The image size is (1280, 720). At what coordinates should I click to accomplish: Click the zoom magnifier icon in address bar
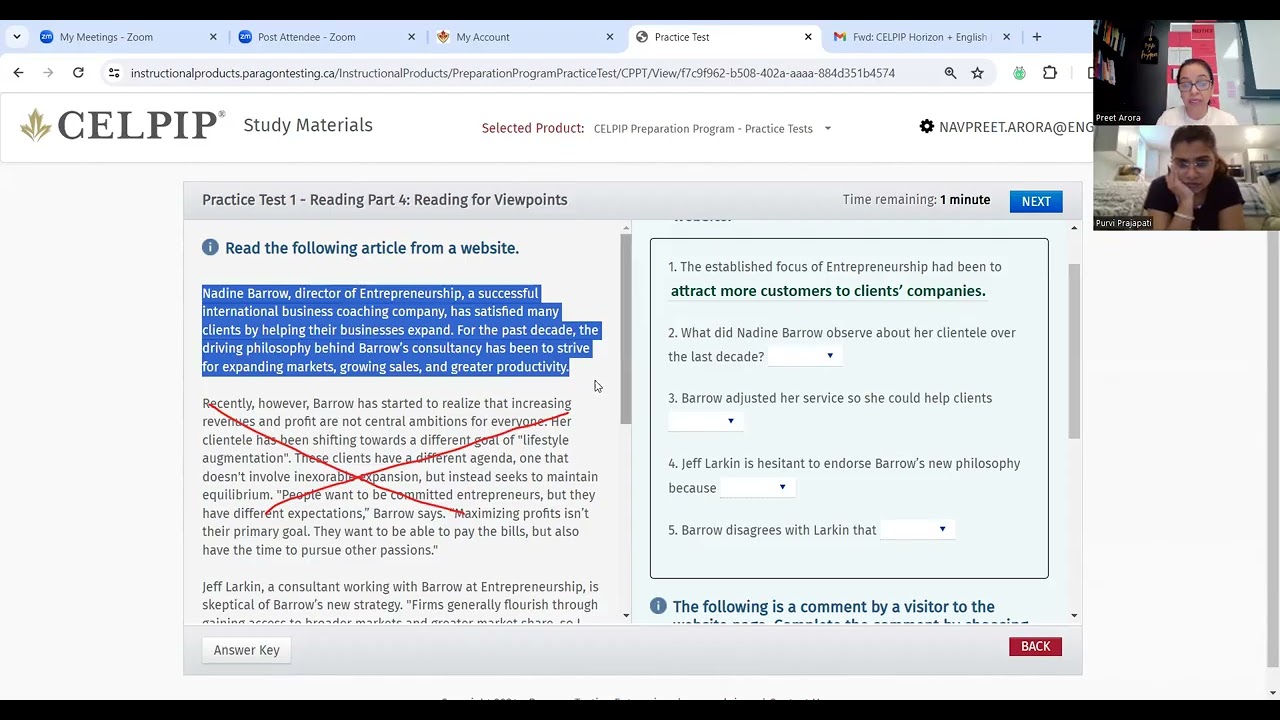[x=950, y=73]
